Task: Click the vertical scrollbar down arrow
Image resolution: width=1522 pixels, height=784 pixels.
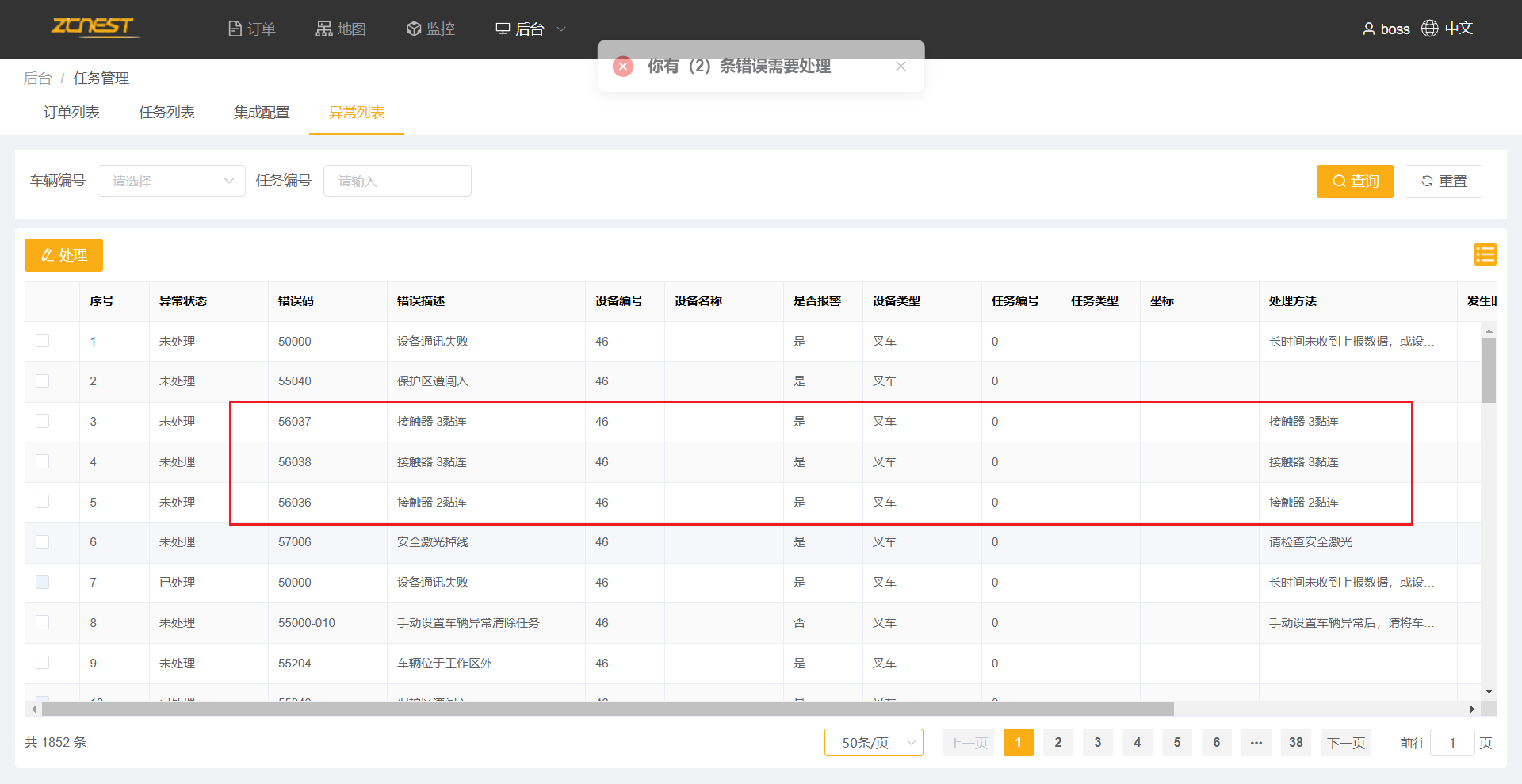Action: click(1489, 691)
